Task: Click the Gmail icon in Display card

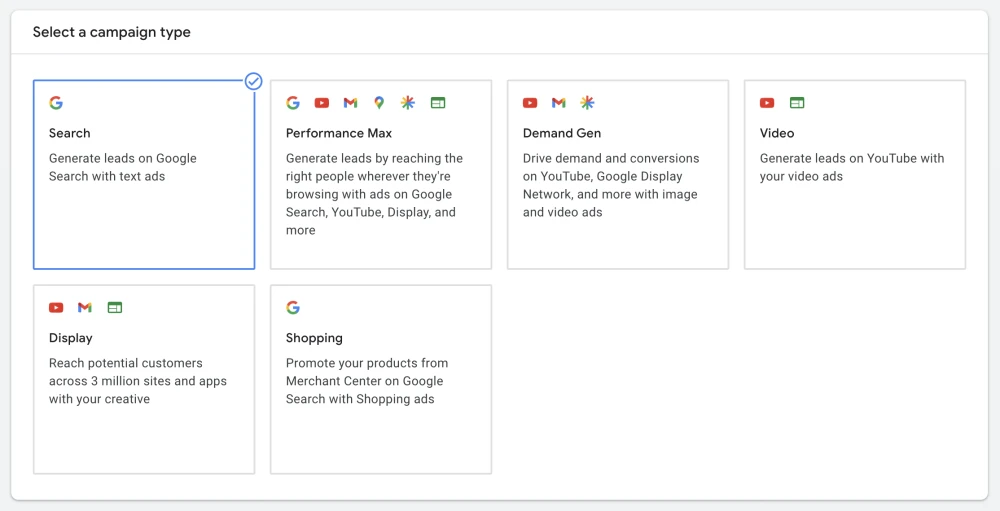Action: click(x=85, y=307)
